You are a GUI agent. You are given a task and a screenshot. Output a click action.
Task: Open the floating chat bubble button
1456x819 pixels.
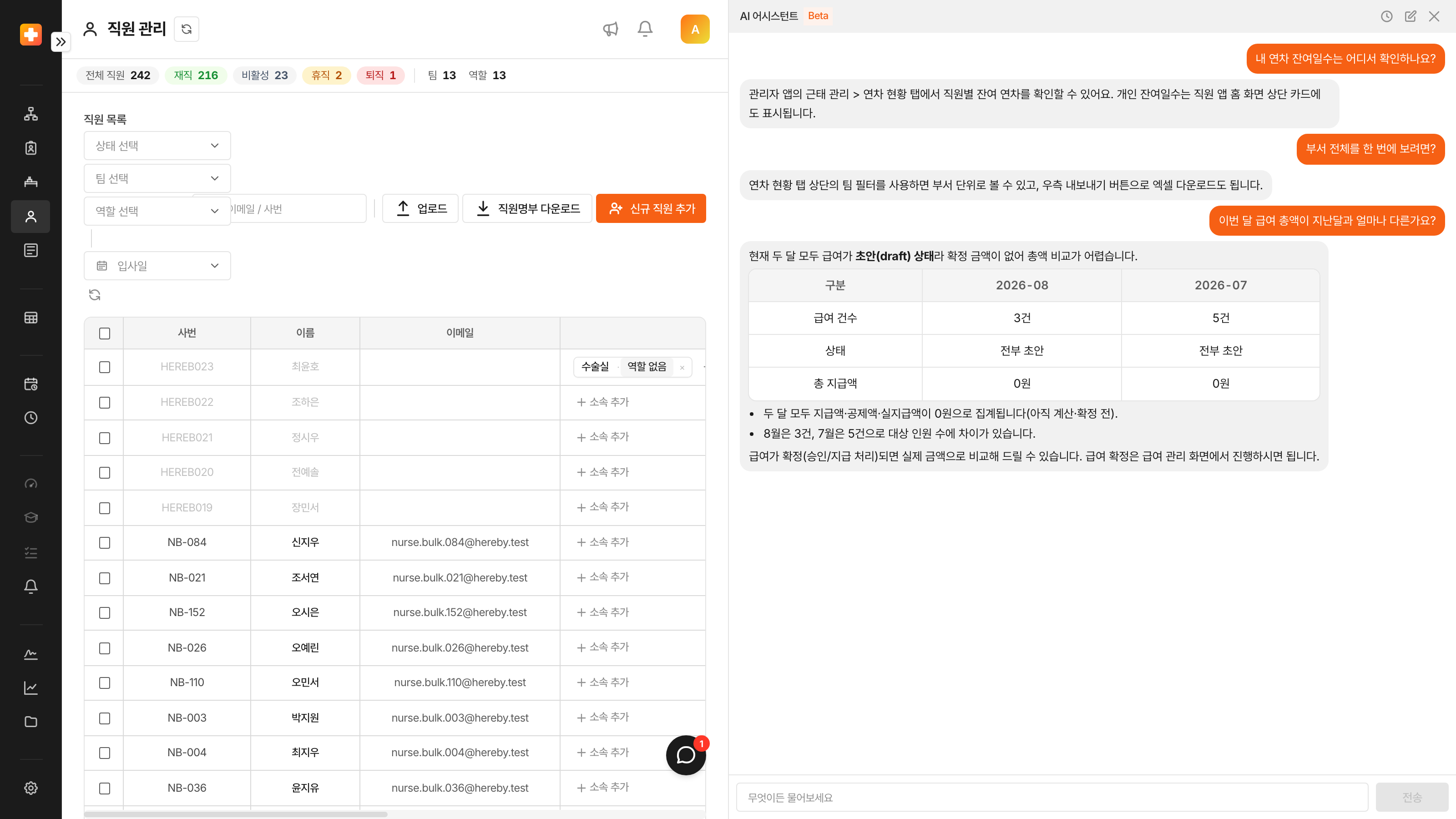[x=686, y=755]
